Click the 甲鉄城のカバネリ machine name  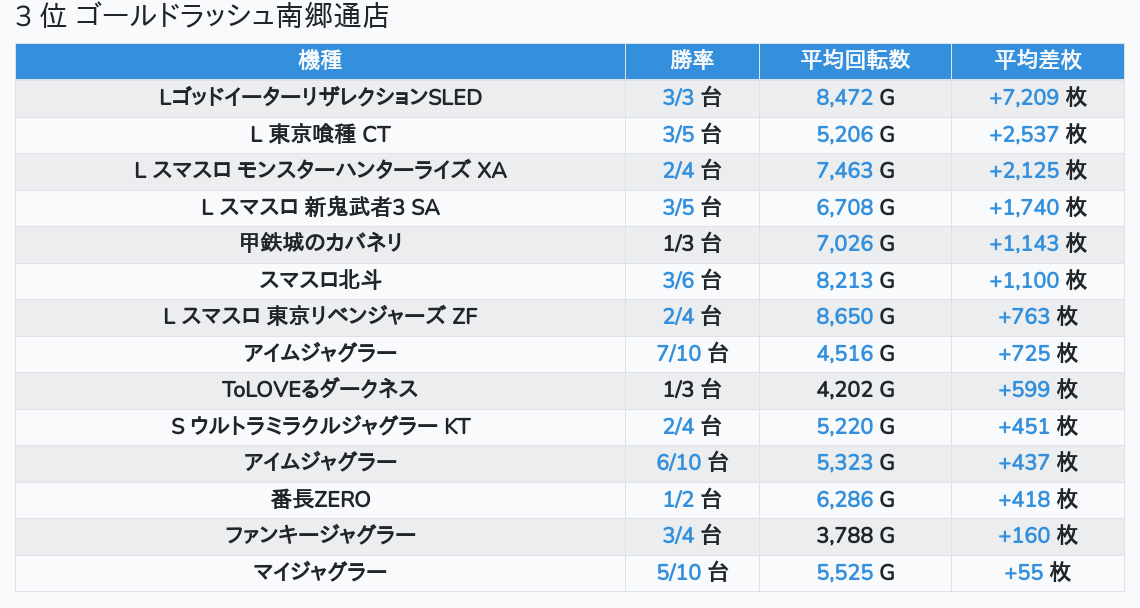pyautogui.click(x=320, y=244)
